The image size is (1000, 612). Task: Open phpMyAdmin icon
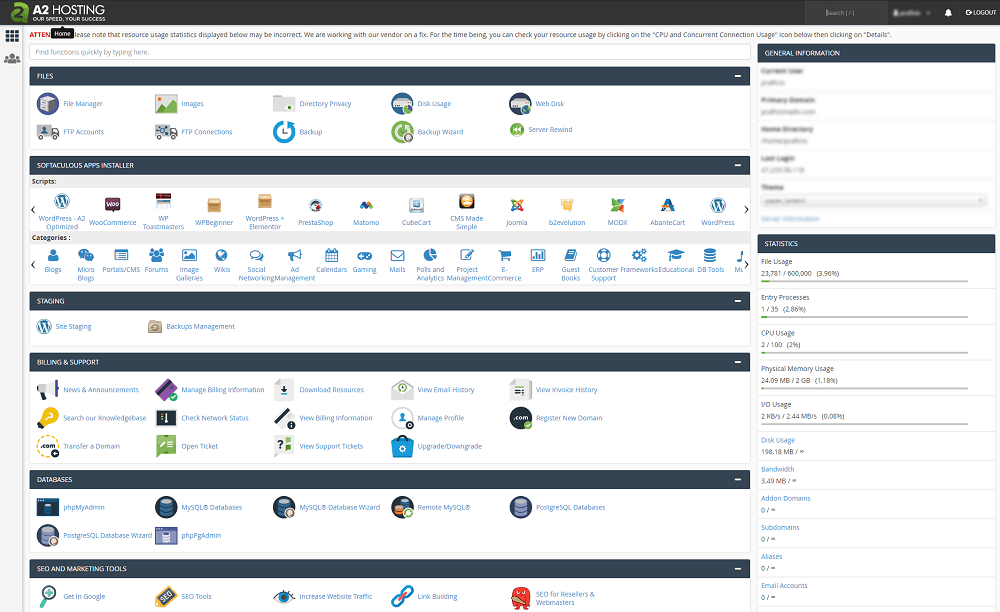48,507
